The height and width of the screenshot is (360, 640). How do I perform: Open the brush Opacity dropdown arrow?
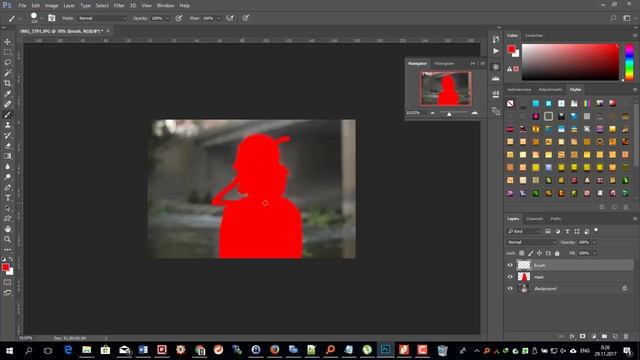pos(167,18)
